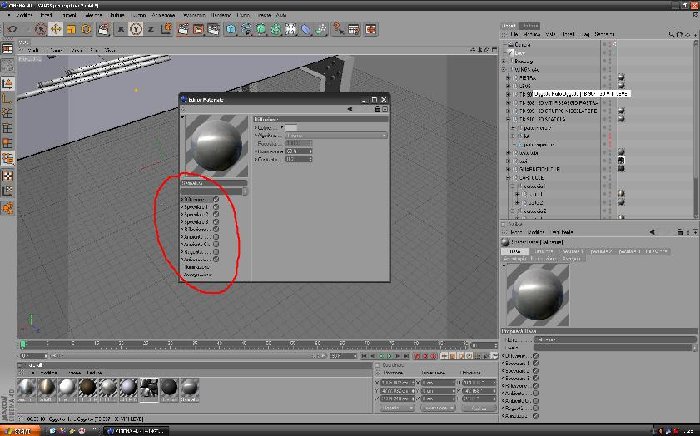Click the Cinema 4D taskbar button

(x=136, y=431)
